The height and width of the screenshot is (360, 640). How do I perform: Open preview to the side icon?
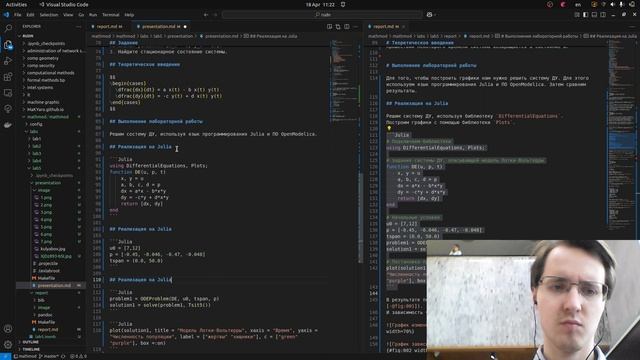click(x=329, y=27)
